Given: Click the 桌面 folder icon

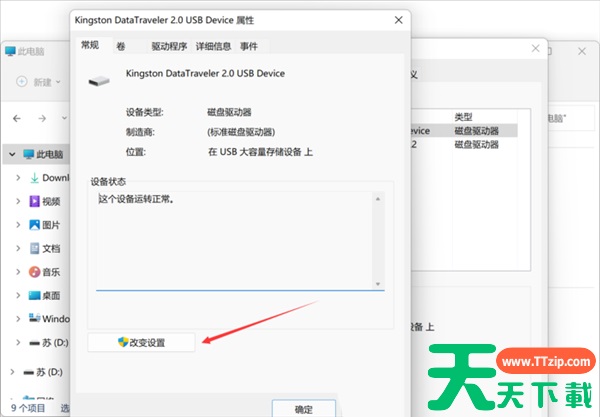Looking at the screenshot, I should (34, 295).
